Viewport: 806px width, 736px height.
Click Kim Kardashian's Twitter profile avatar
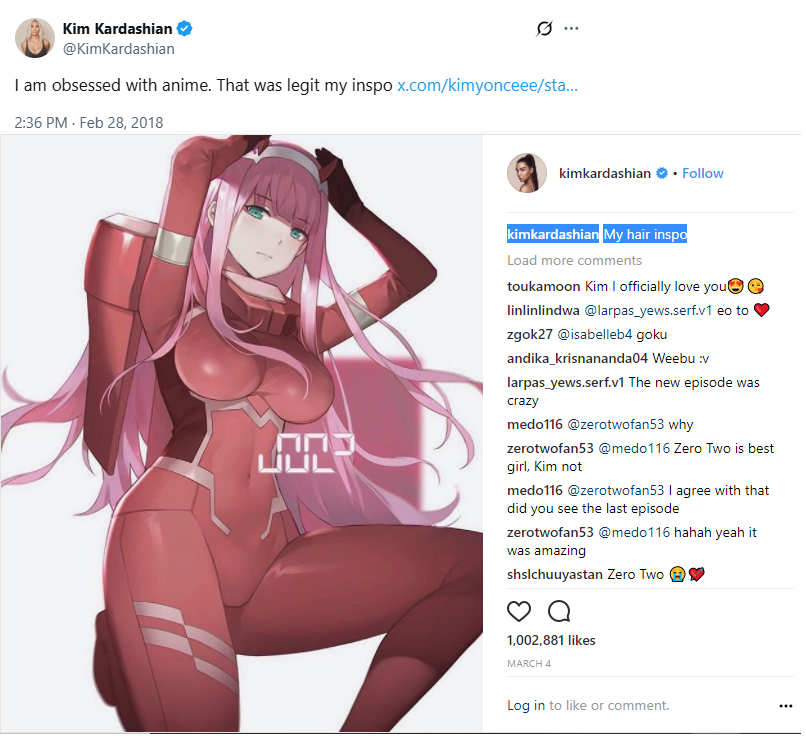[34, 38]
